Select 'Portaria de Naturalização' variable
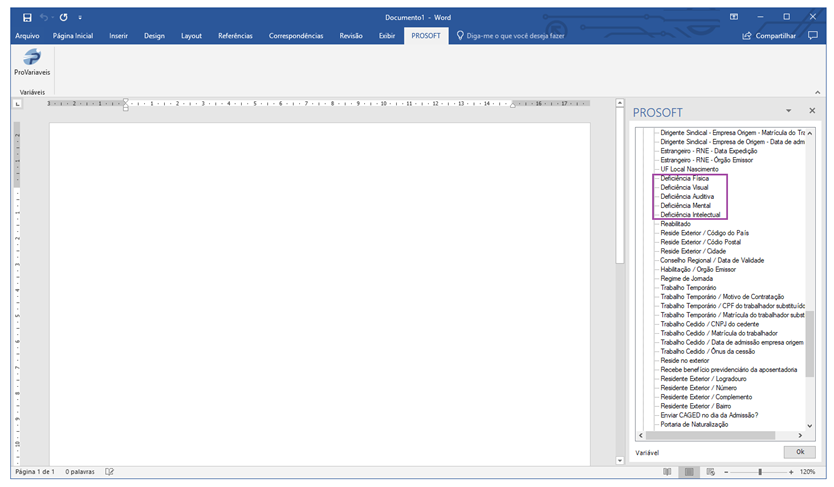Viewport: 834px width, 487px height. coord(694,424)
